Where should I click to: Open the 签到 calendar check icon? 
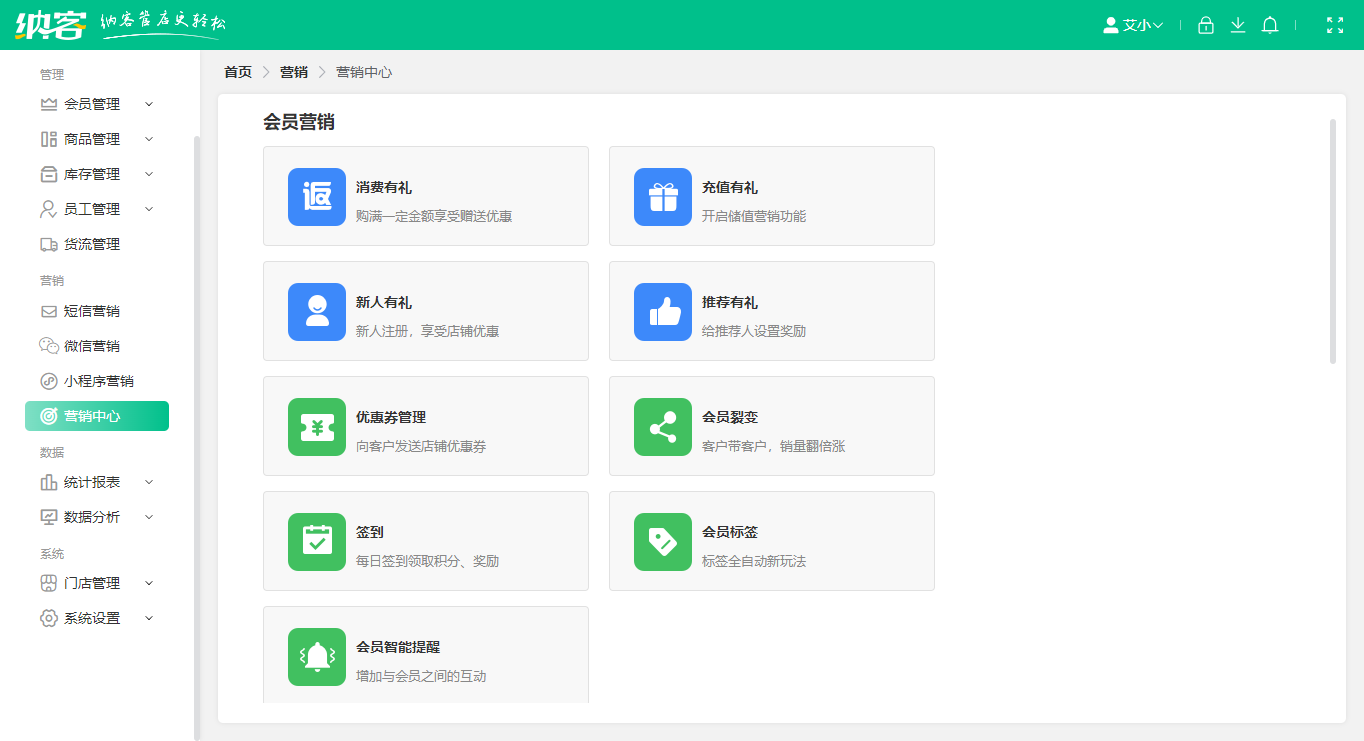317,541
